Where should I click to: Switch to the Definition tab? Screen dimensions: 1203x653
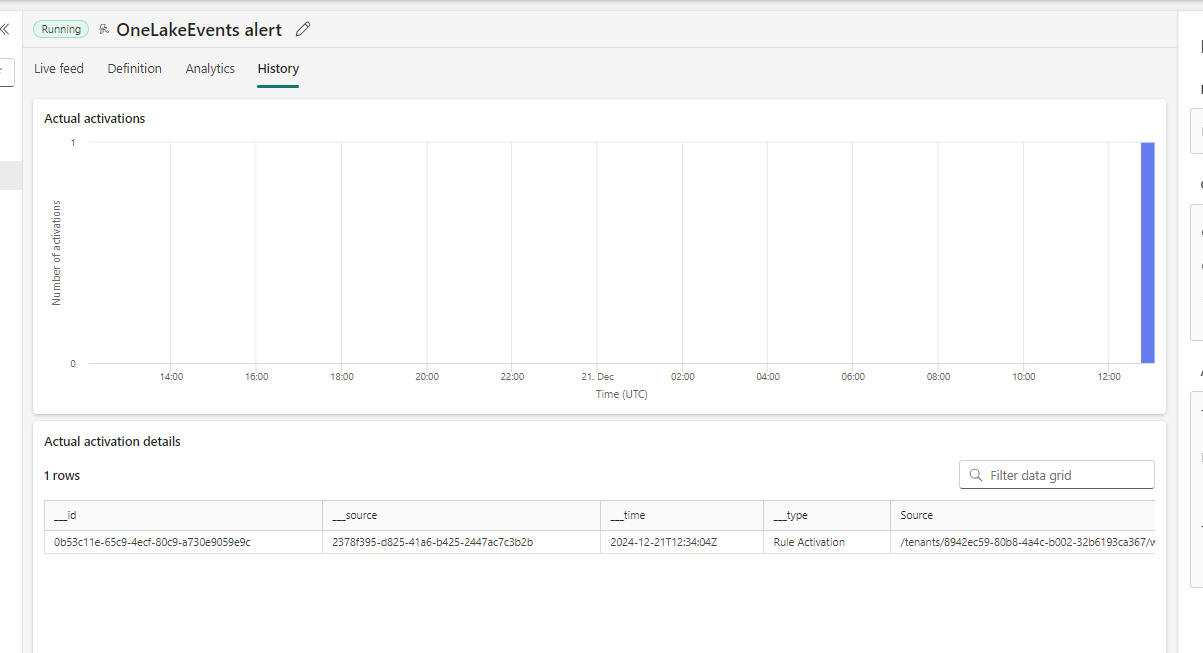coord(135,69)
